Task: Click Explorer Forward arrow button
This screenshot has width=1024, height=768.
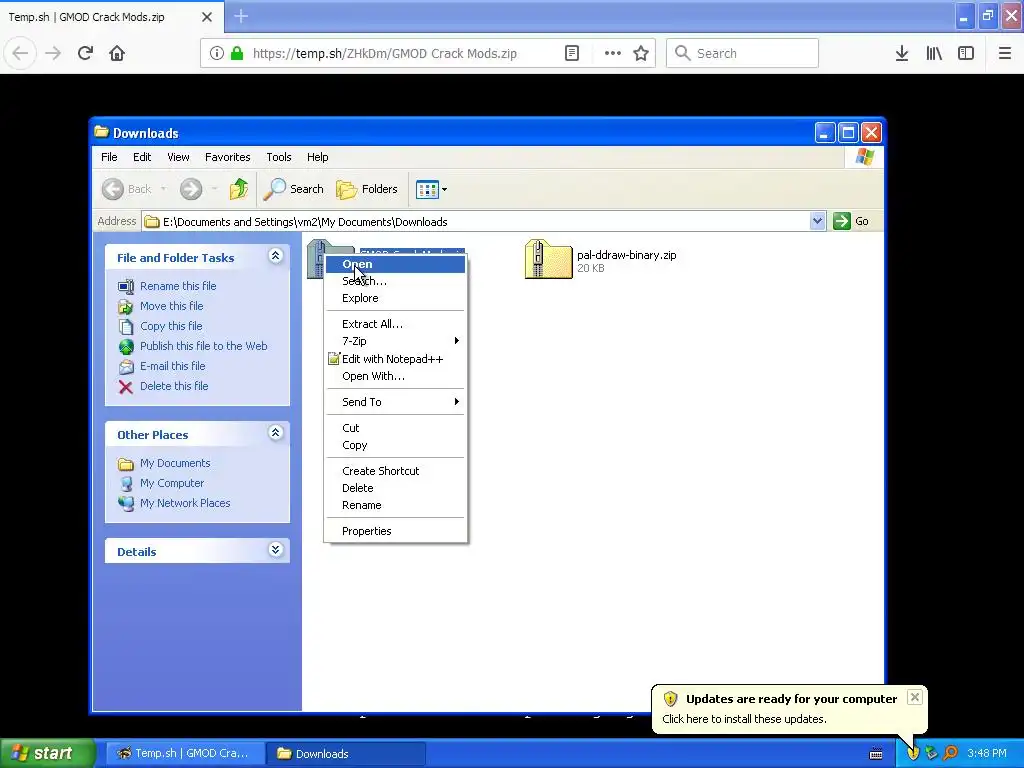Action: [x=191, y=189]
